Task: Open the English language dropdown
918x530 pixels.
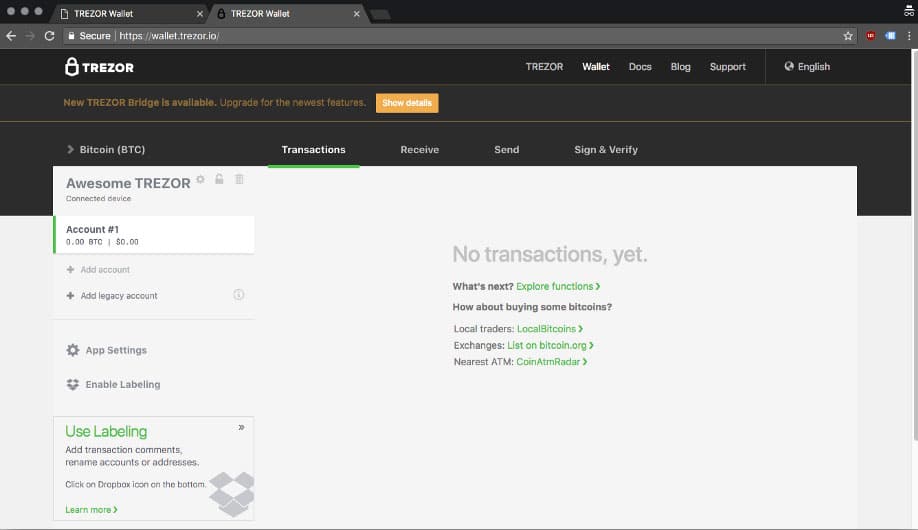Action: (807, 67)
